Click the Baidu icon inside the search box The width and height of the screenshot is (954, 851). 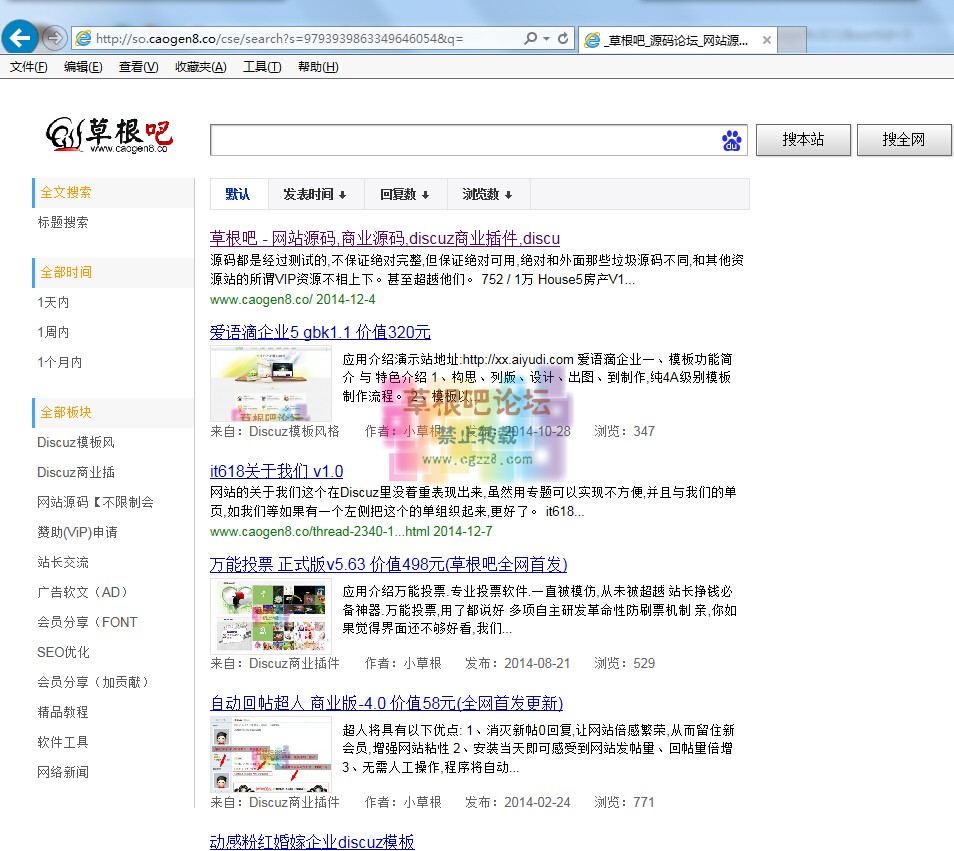tap(731, 141)
